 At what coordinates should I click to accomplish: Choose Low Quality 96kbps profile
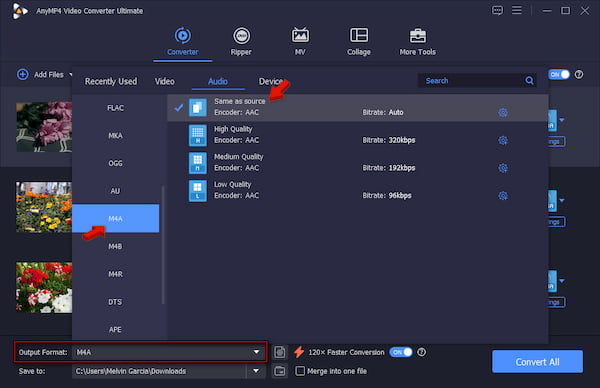(x=357, y=191)
